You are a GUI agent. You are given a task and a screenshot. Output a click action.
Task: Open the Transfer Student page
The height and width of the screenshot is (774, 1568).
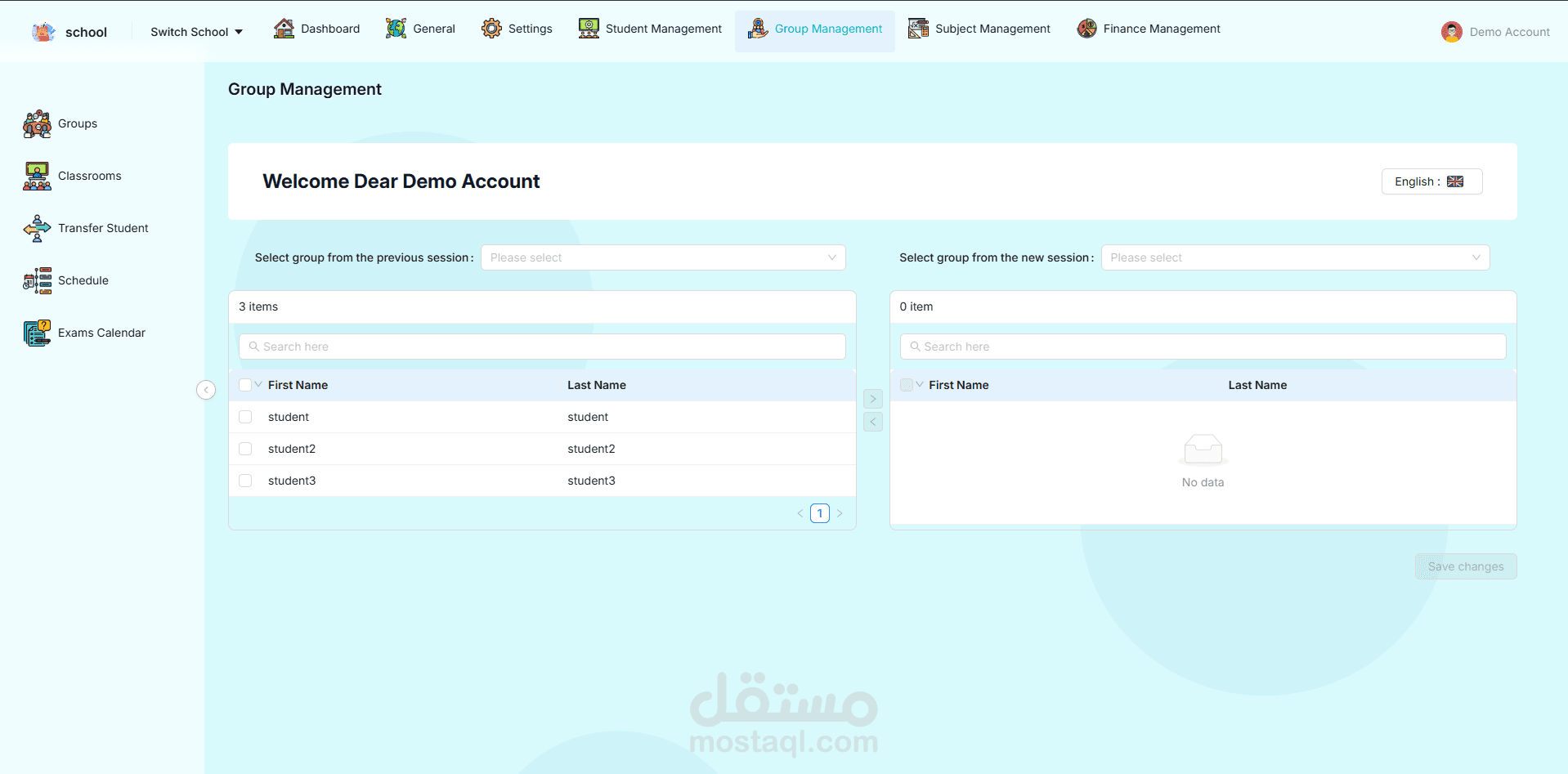pyautogui.click(x=103, y=229)
